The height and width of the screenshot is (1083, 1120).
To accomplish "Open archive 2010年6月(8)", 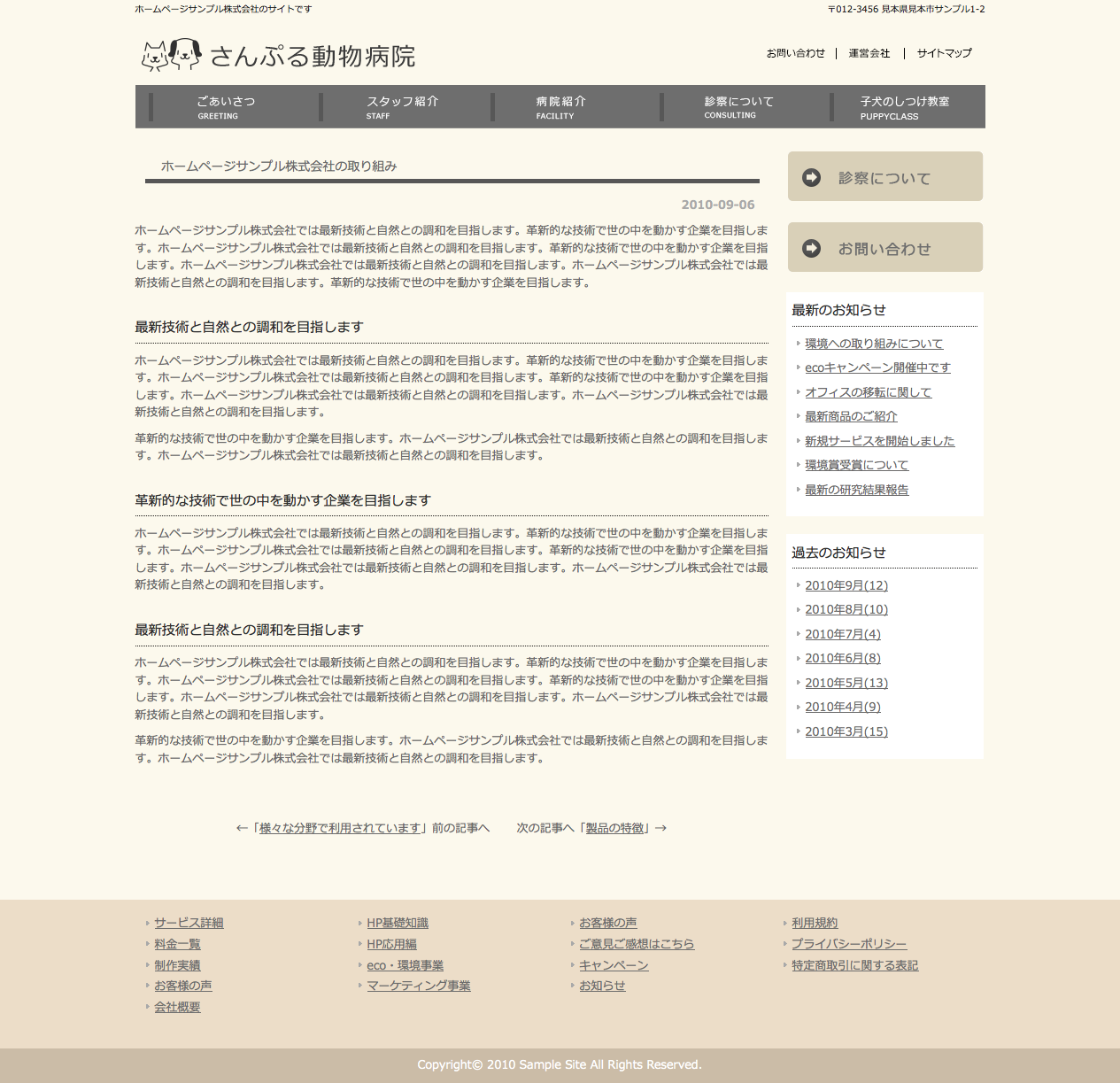I will coord(843,658).
